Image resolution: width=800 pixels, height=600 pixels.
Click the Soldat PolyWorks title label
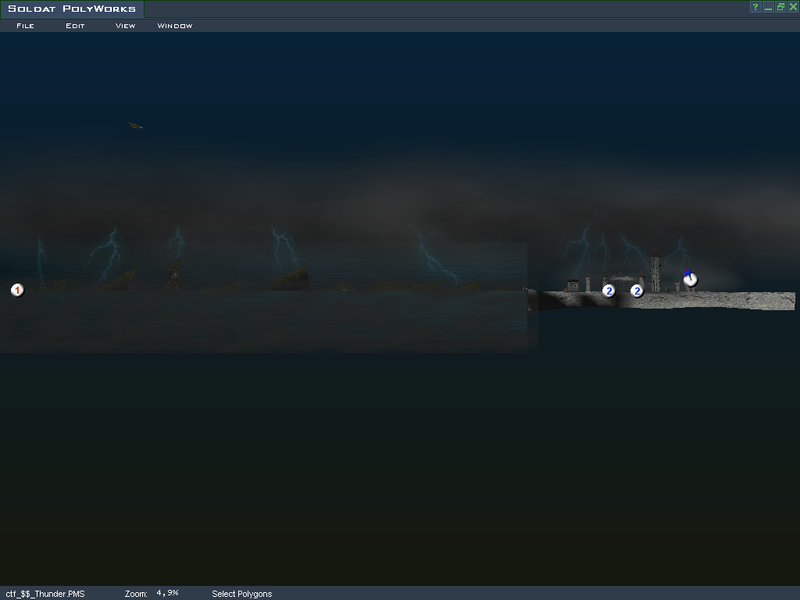(x=70, y=9)
